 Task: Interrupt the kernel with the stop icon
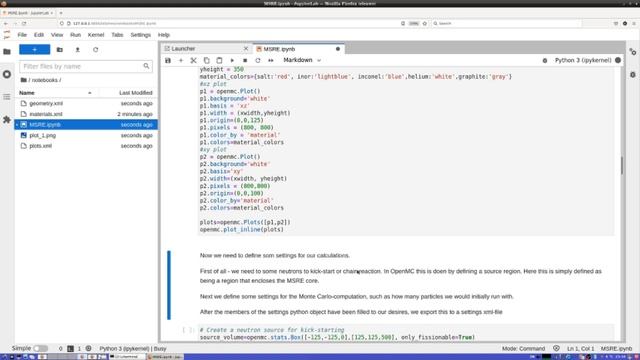click(x=245, y=60)
